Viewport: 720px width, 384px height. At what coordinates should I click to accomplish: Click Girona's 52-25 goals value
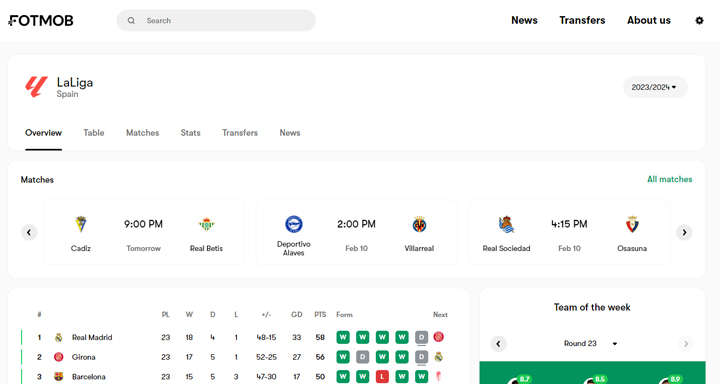click(266, 357)
